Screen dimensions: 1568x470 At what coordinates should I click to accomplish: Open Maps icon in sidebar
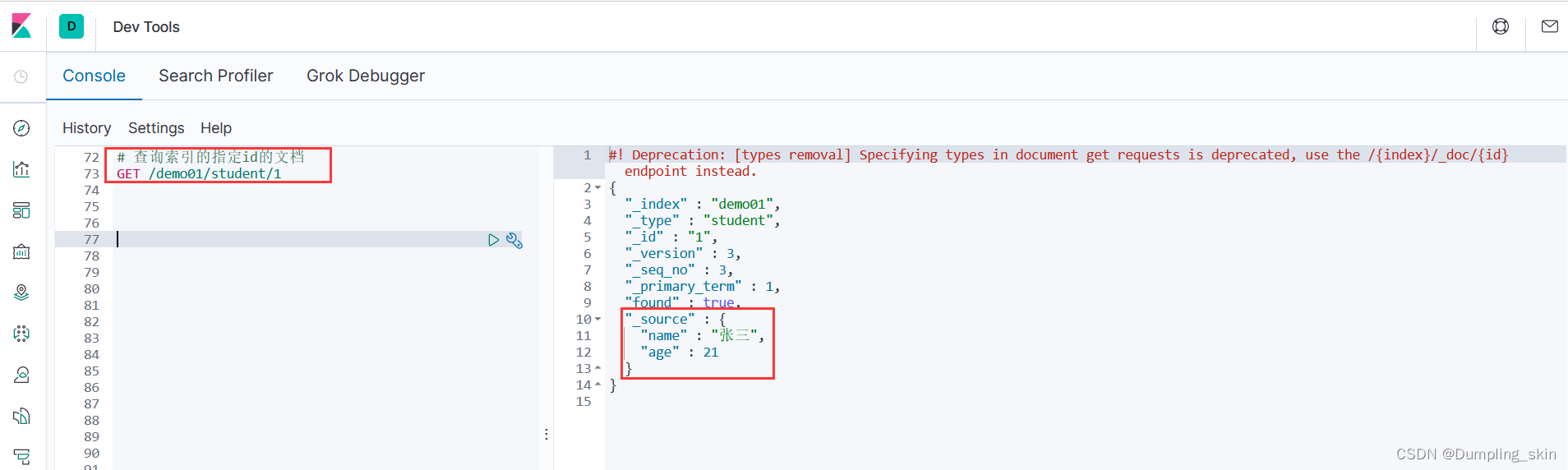pos(22,293)
